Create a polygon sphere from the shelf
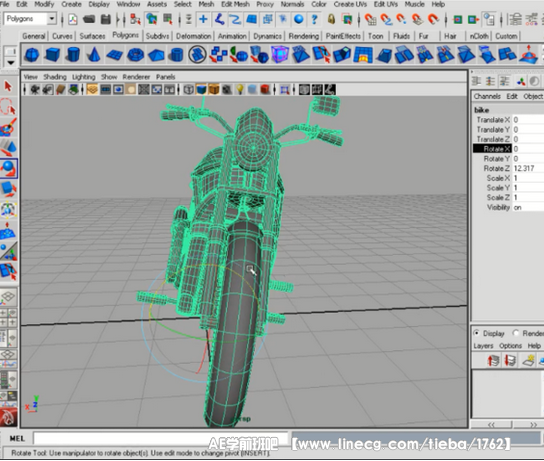Image resolution: width=544 pixels, height=461 pixels. [32, 55]
